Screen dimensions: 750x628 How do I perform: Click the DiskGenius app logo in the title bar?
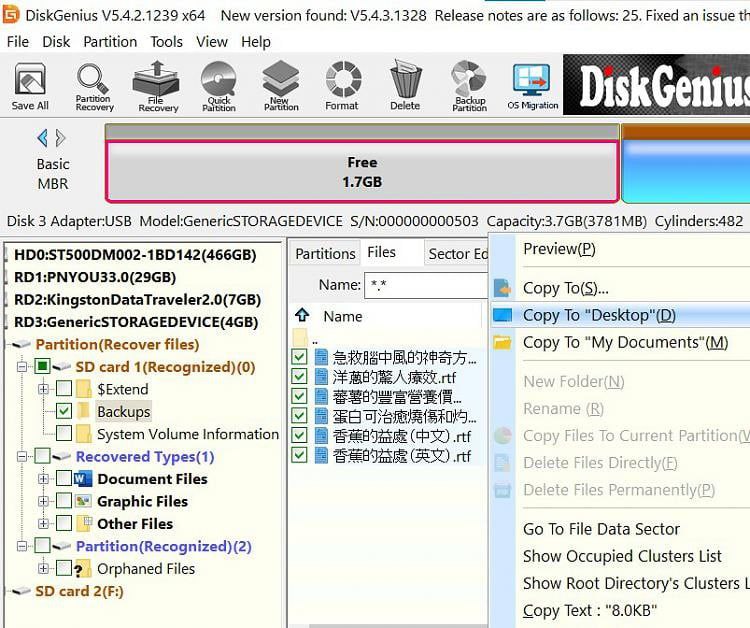coord(11,14)
